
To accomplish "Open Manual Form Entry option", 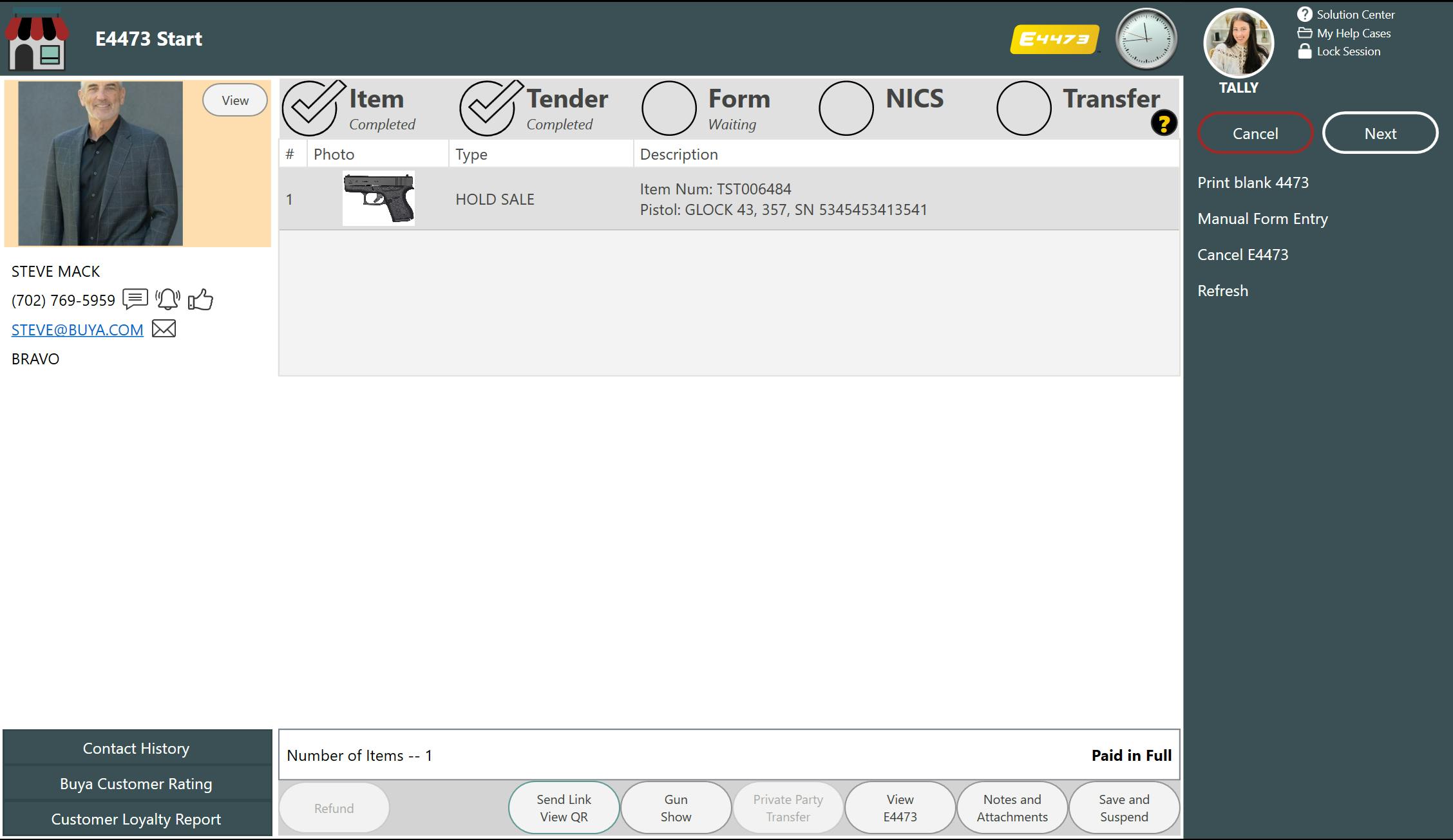I will point(1262,219).
